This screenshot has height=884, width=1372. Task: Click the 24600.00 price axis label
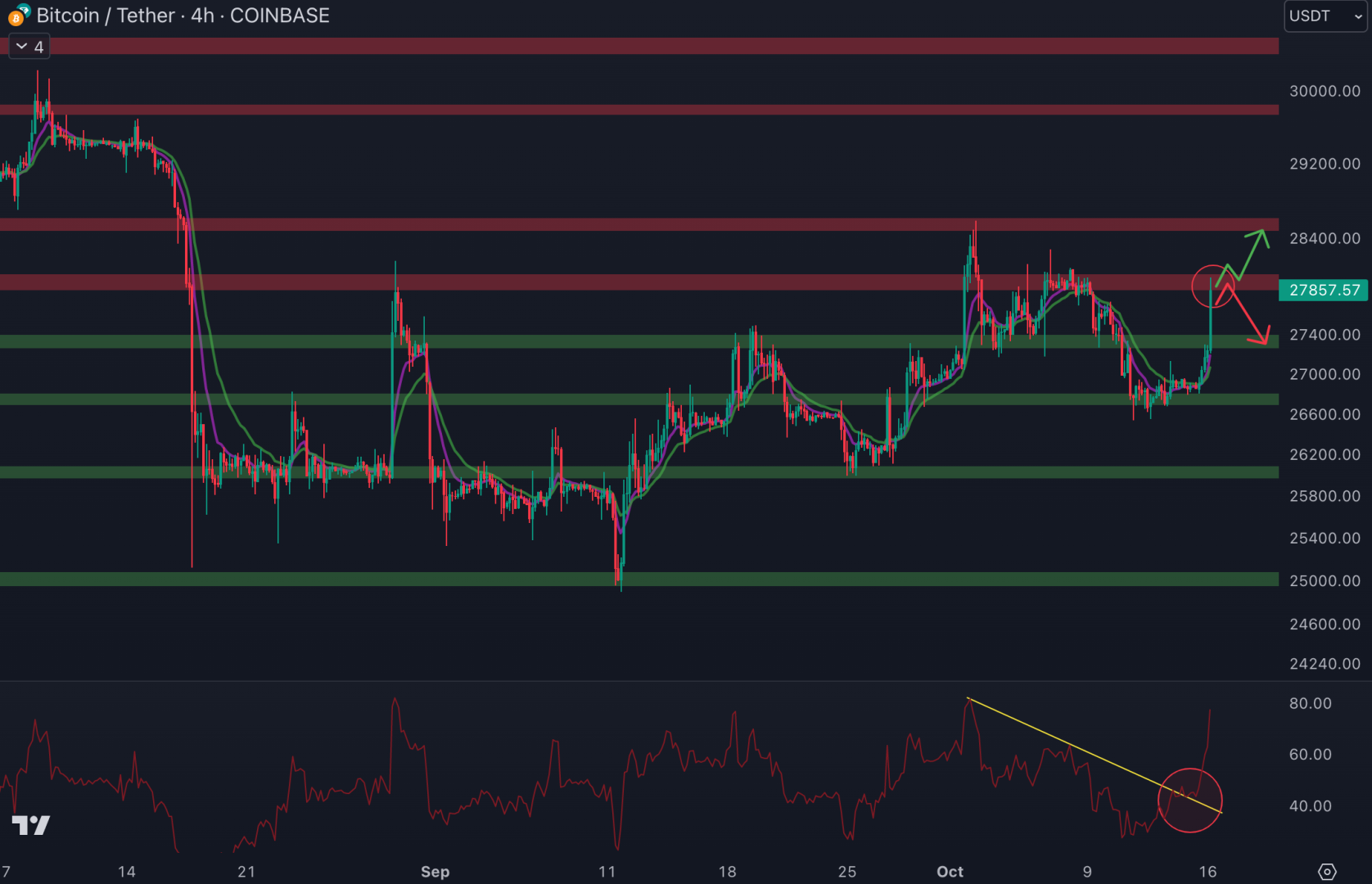click(x=1325, y=624)
